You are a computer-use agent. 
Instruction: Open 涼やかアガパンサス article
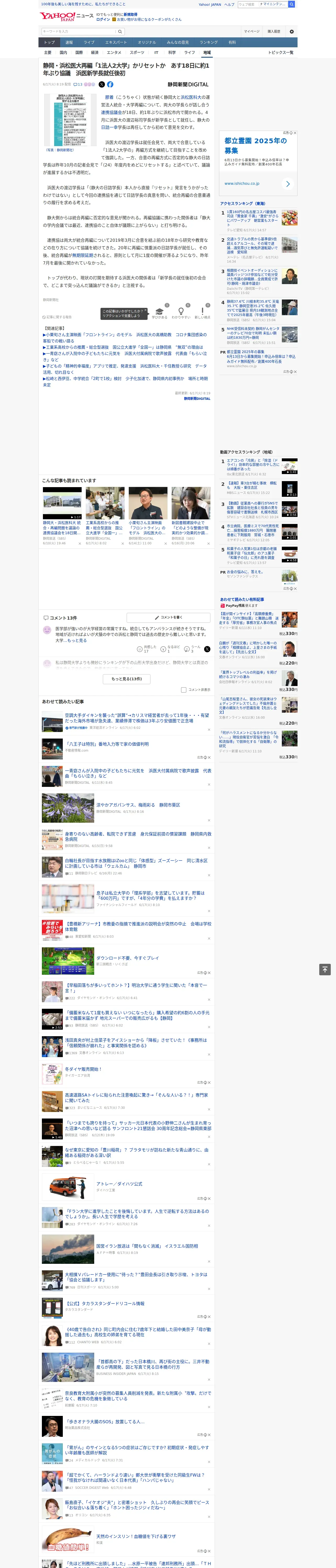(x=138, y=805)
